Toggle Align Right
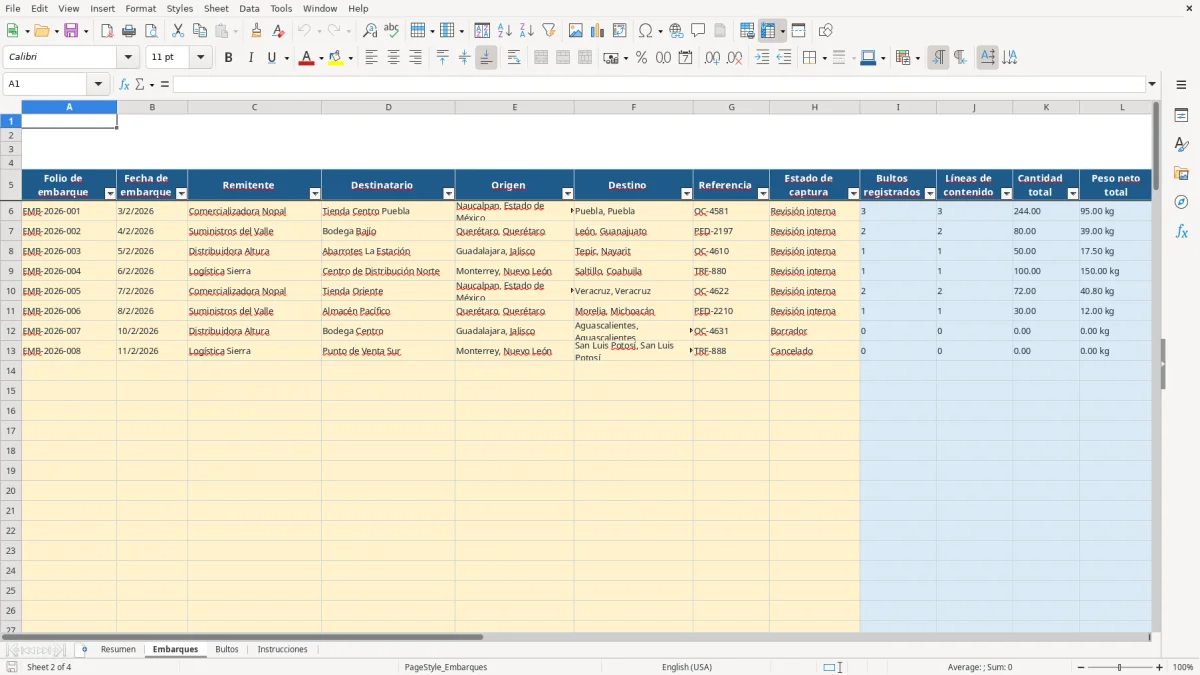Image resolution: width=1200 pixels, height=675 pixels. pyautogui.click(x=415, y=58)
